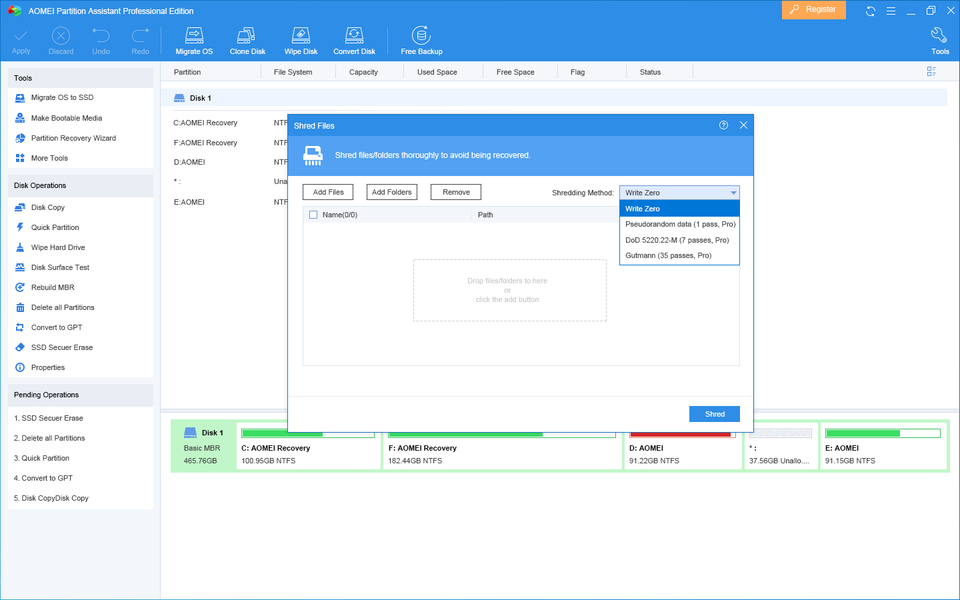The image size is (960, 600).
Task: Switch view with the layout icon
Action: pyautogui.click(x=931, y=72)
